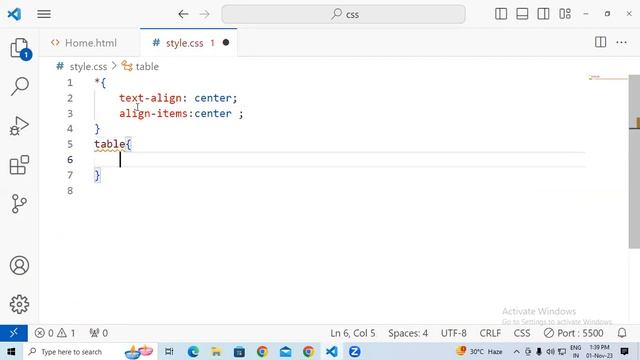Toggle bottom panel layout icon

522,14
